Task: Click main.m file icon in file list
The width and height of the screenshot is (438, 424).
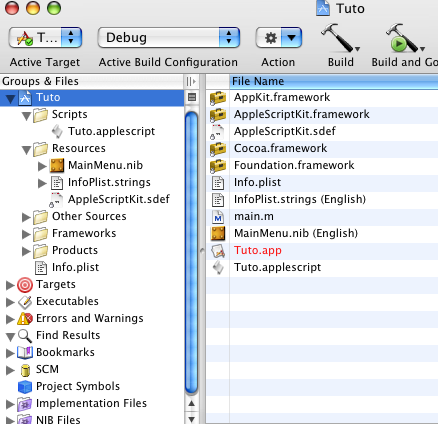Action: [x=218, y=217]
